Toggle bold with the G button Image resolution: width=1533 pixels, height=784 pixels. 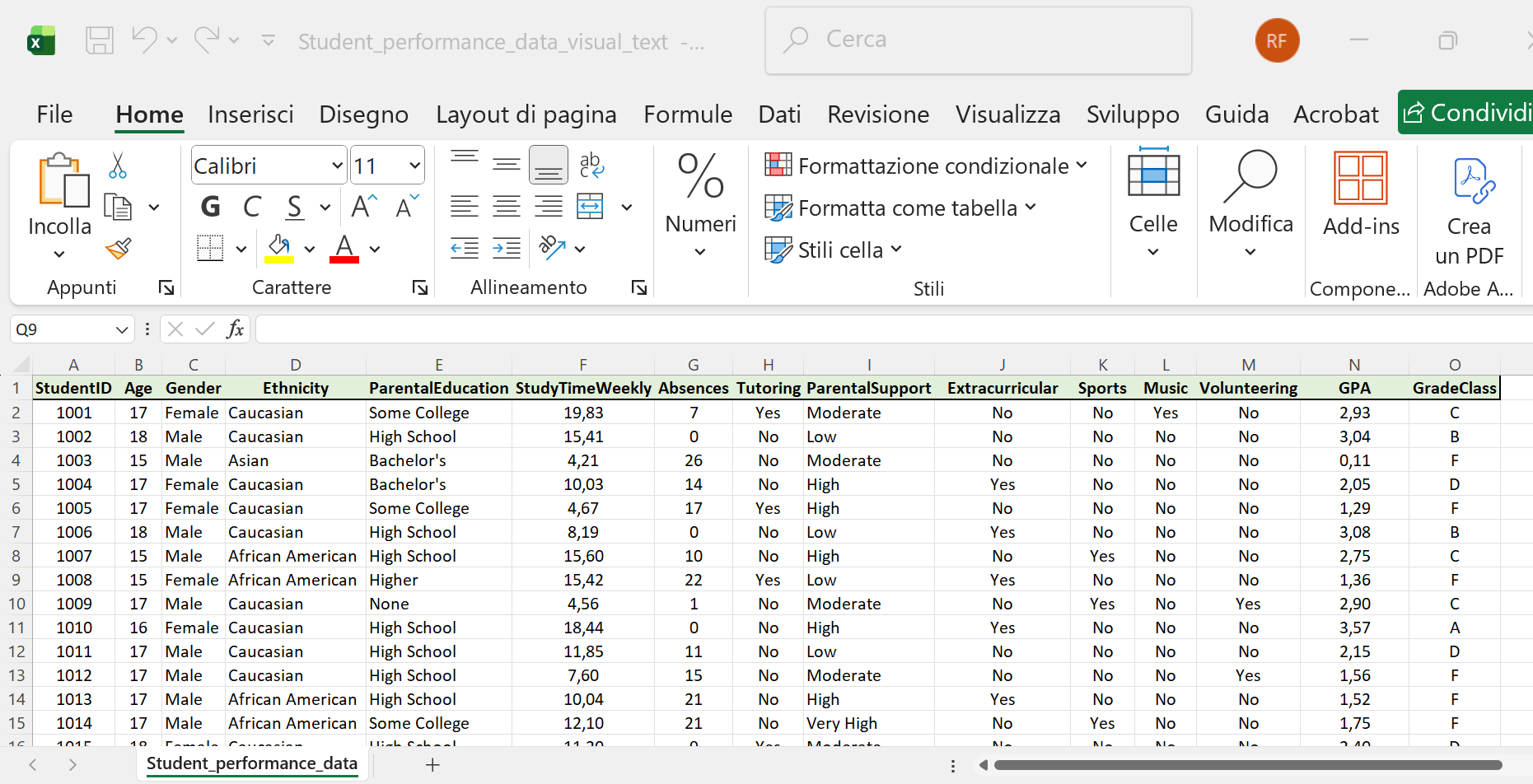pyautogui.click(x=209, y=206)
